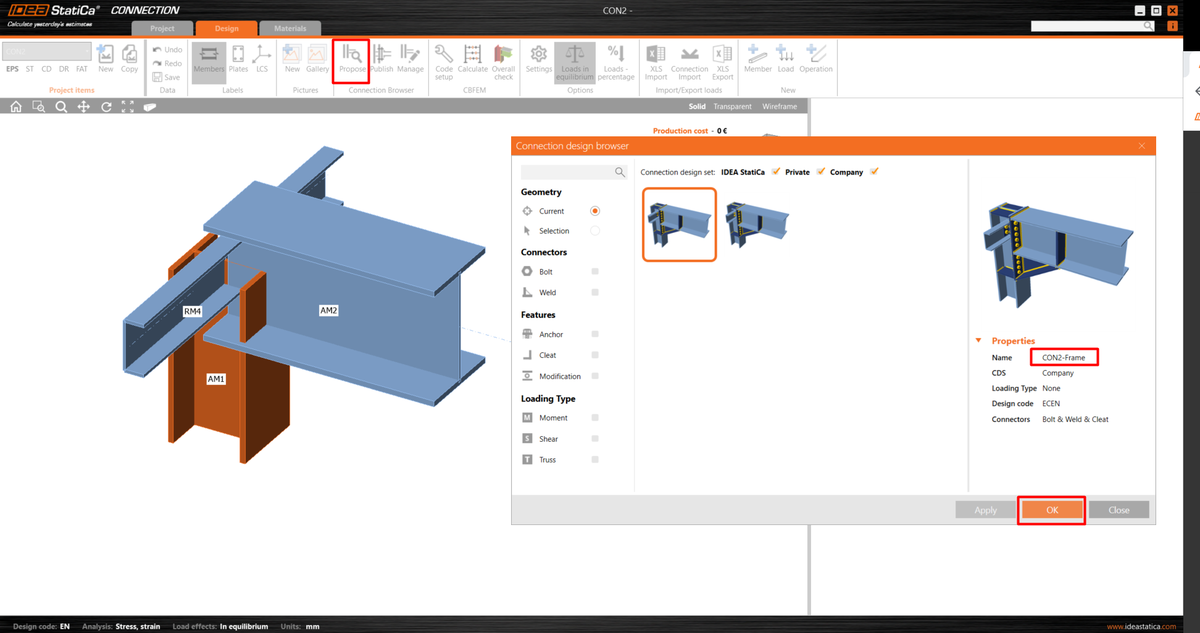Select the second connection design template thumbnail
Screen dimensions: 1200x633
[757, 224]
